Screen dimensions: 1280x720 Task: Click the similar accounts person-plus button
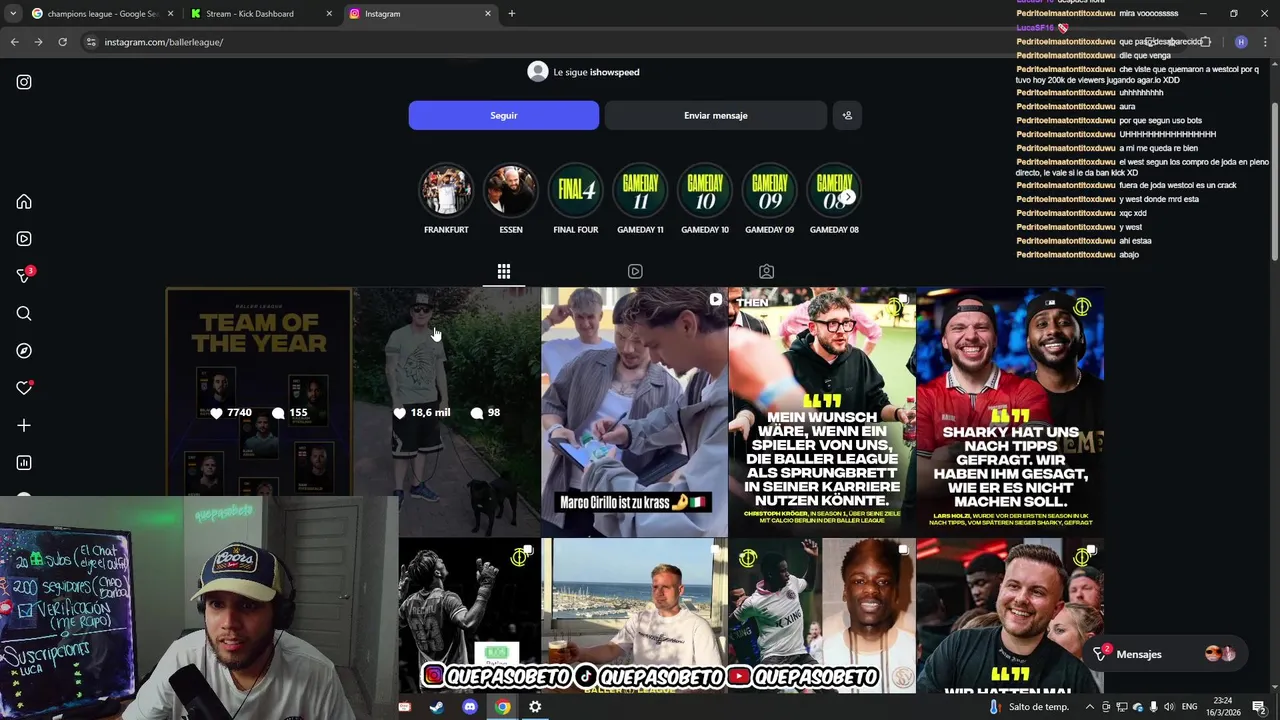tap(847, 115)
